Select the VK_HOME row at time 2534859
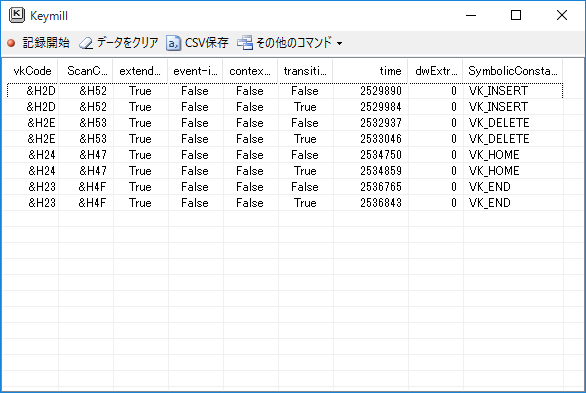This screenshot has width=586, height=393. [x=285, y=171]
